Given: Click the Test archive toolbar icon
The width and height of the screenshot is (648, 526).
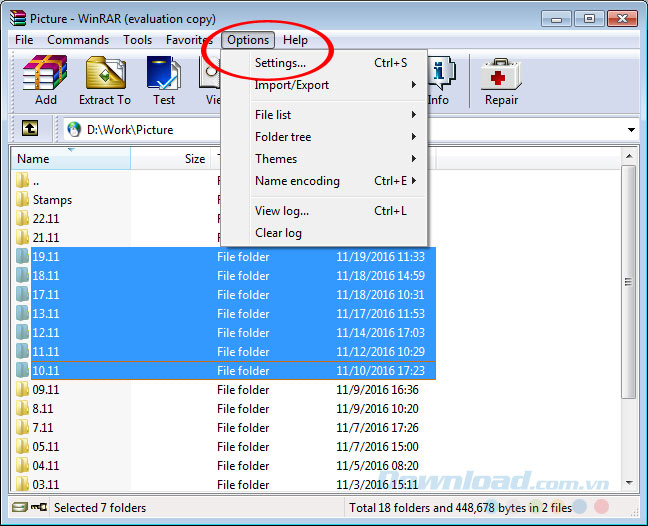Looking at the screenshot, I should [164, 73].
